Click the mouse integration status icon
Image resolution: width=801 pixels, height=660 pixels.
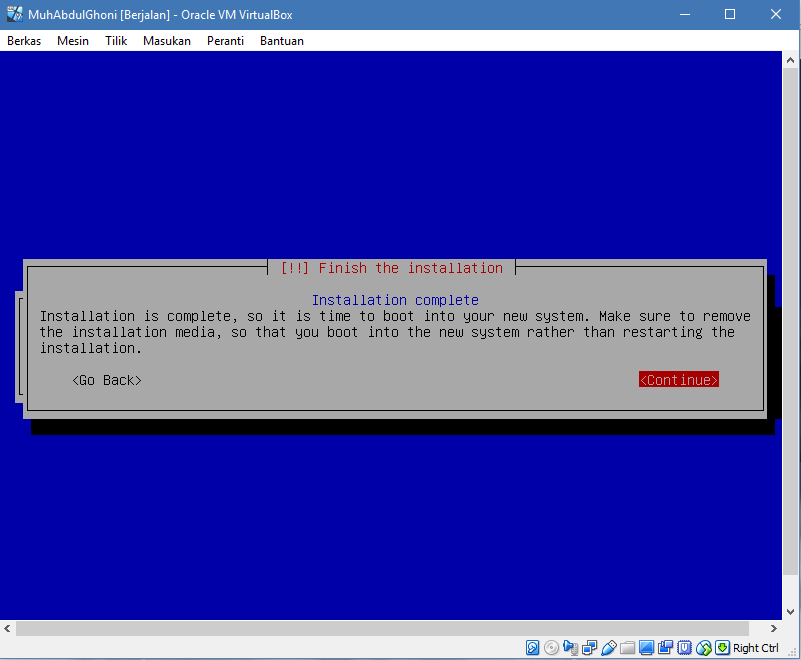tap(703, 648)
